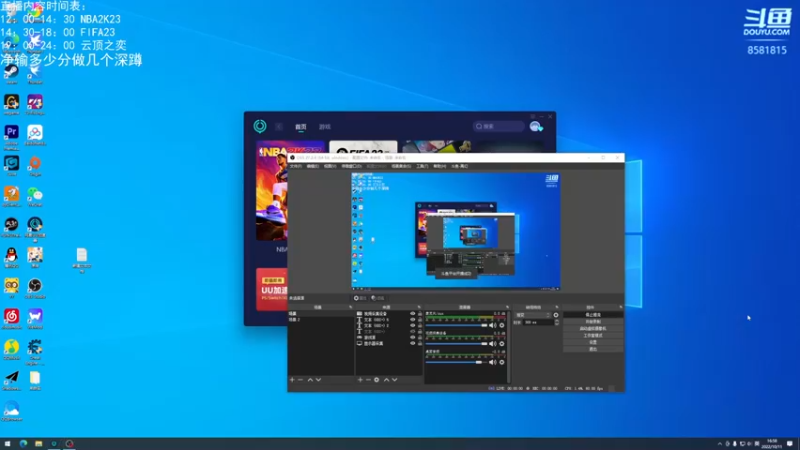The height and width of the screenshot is (450, 800).
Task: Open Steam desktop shortcut
Action: pos(11,72)
